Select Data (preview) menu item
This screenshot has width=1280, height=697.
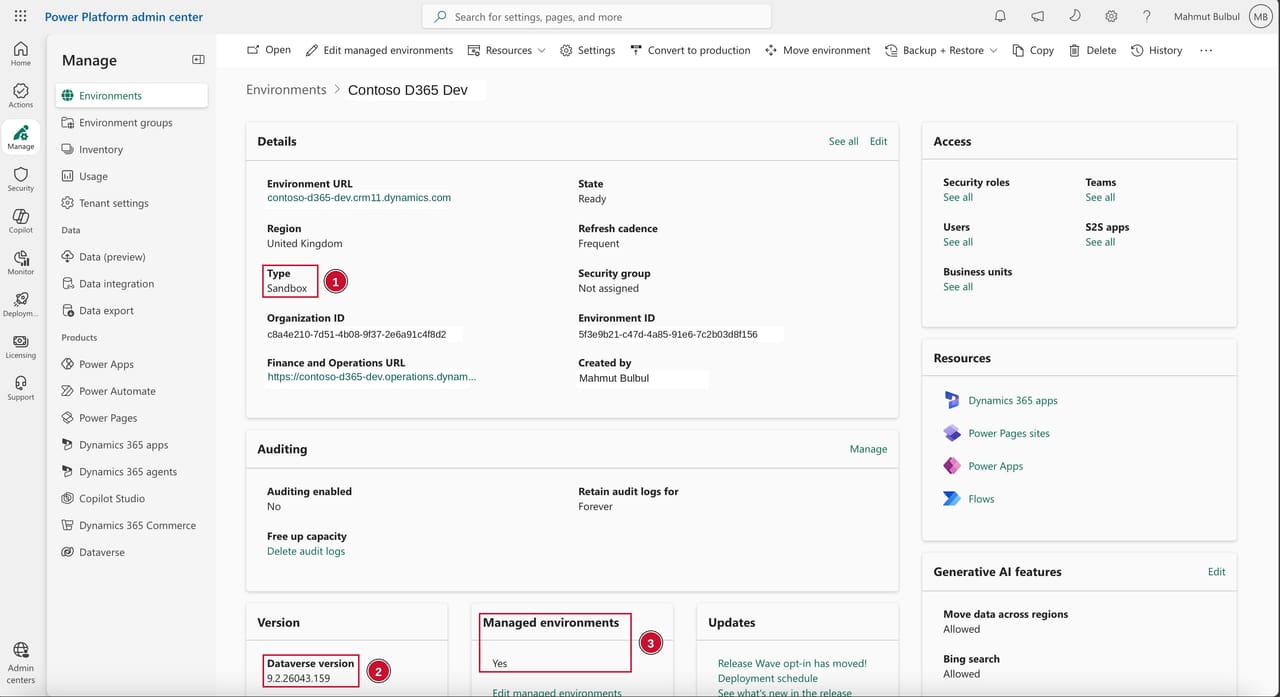tap(132, 257)
